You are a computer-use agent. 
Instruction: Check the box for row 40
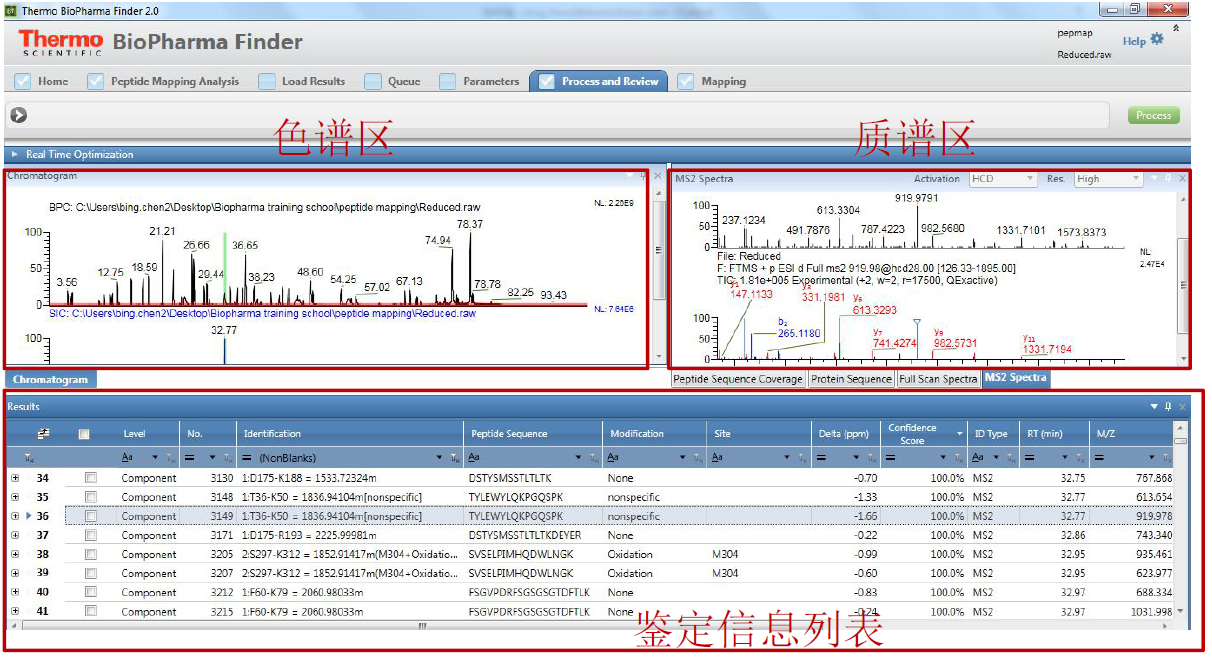(91, 592)
